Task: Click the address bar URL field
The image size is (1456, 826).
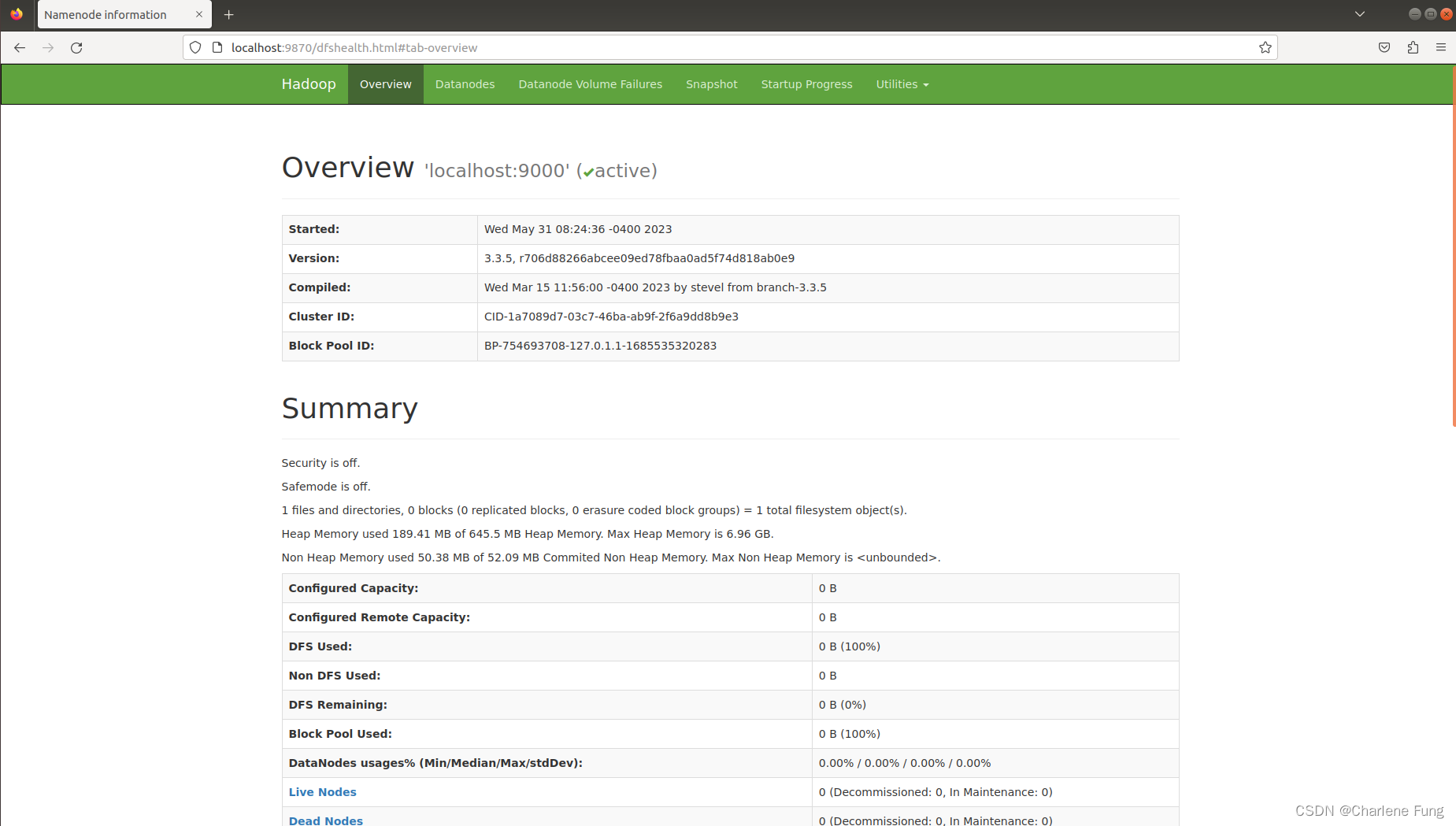Action: click(x=729, y=48)
